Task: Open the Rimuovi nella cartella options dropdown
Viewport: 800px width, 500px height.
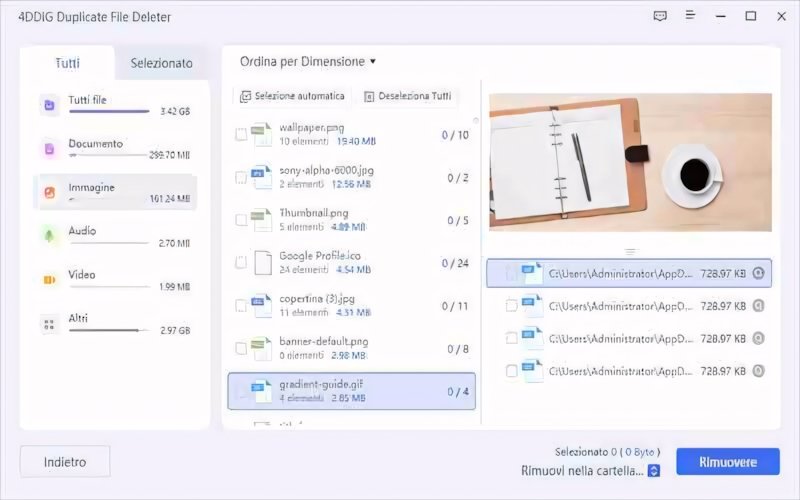Action: [x=654, y=470]
